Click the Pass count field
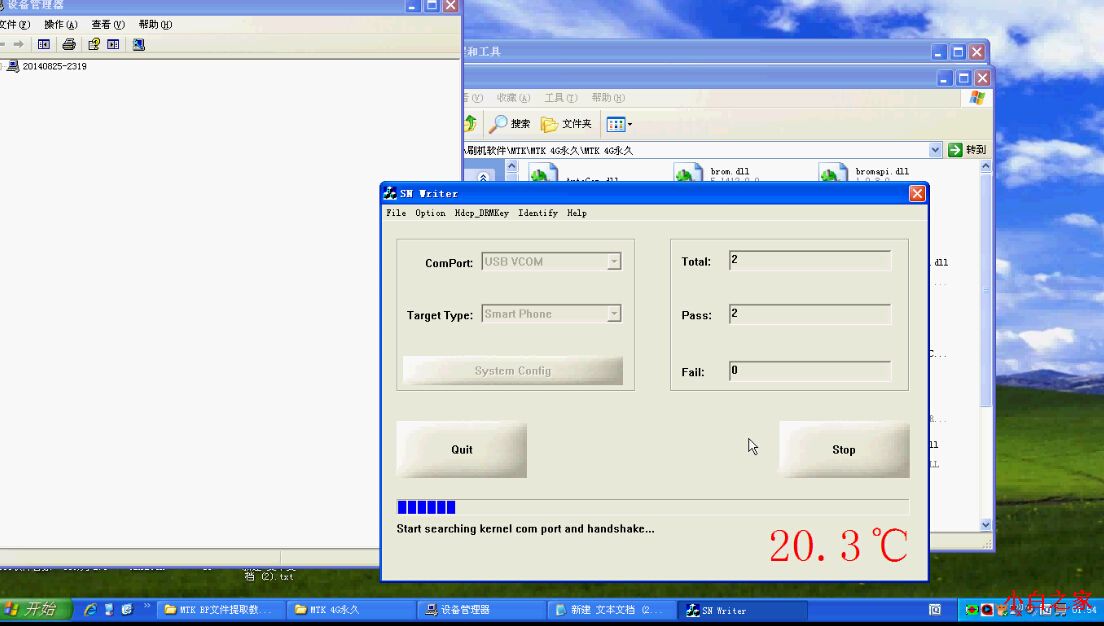 coord(810,314)
